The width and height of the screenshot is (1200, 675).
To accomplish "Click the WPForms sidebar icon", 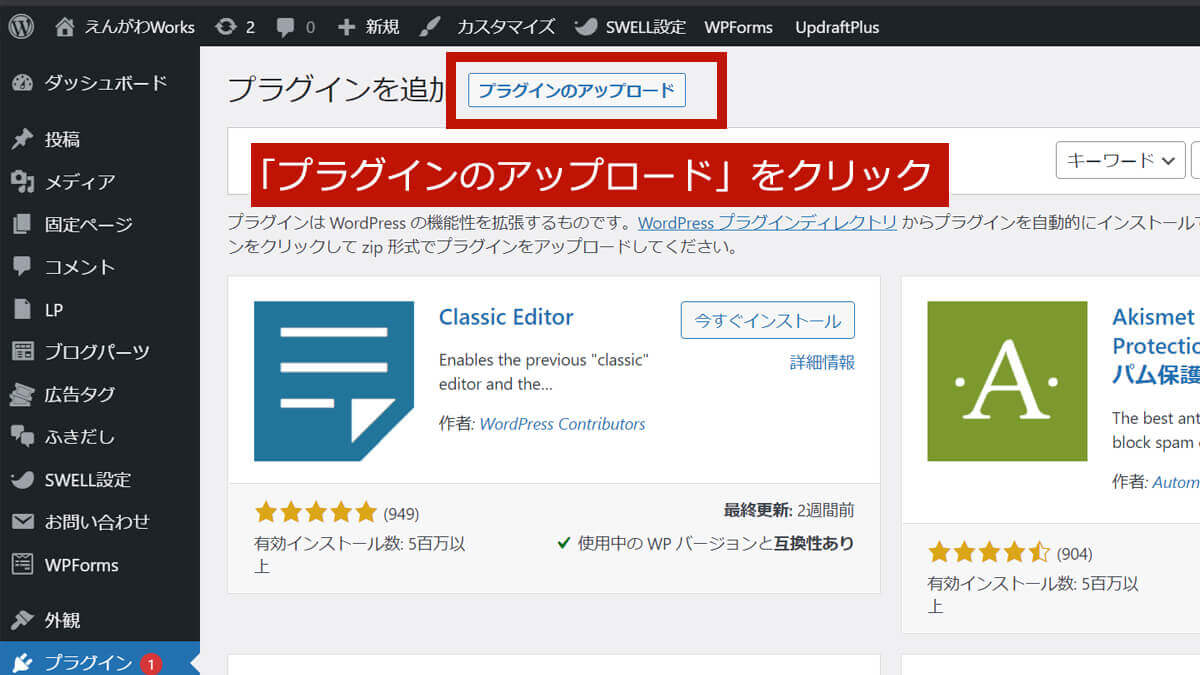I will (22, 565).
